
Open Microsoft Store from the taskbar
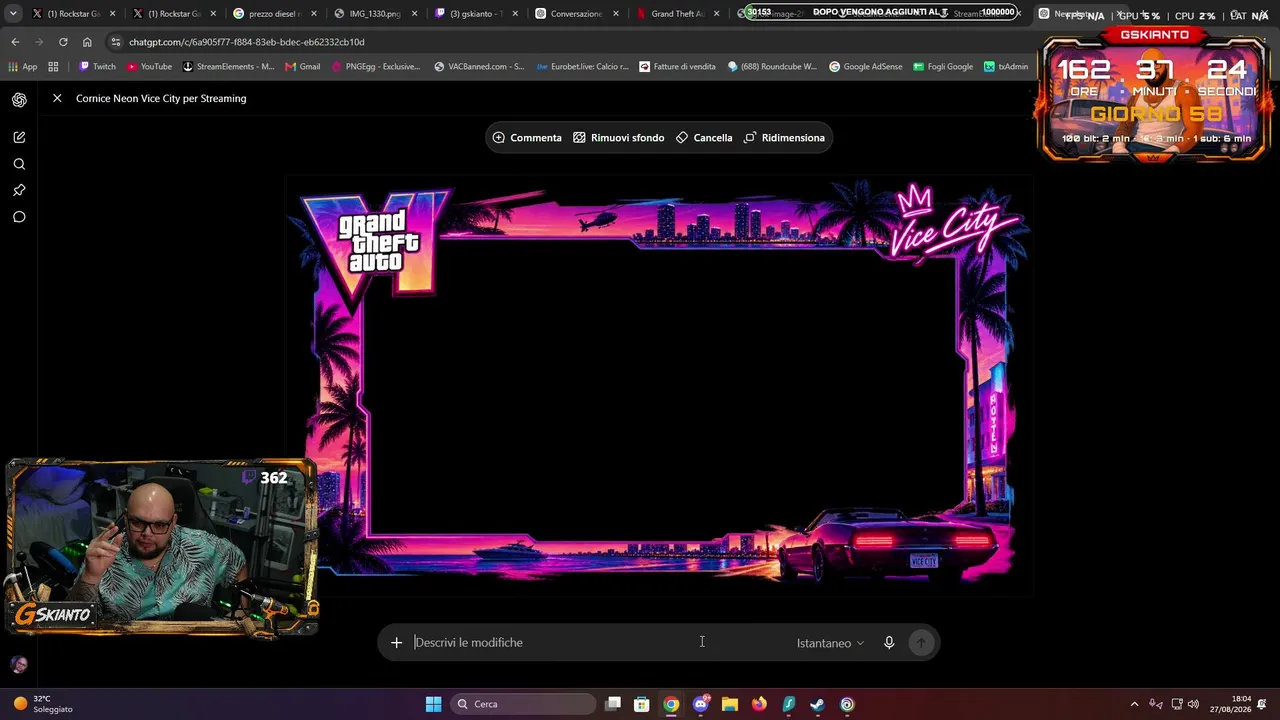pos(642,704)
